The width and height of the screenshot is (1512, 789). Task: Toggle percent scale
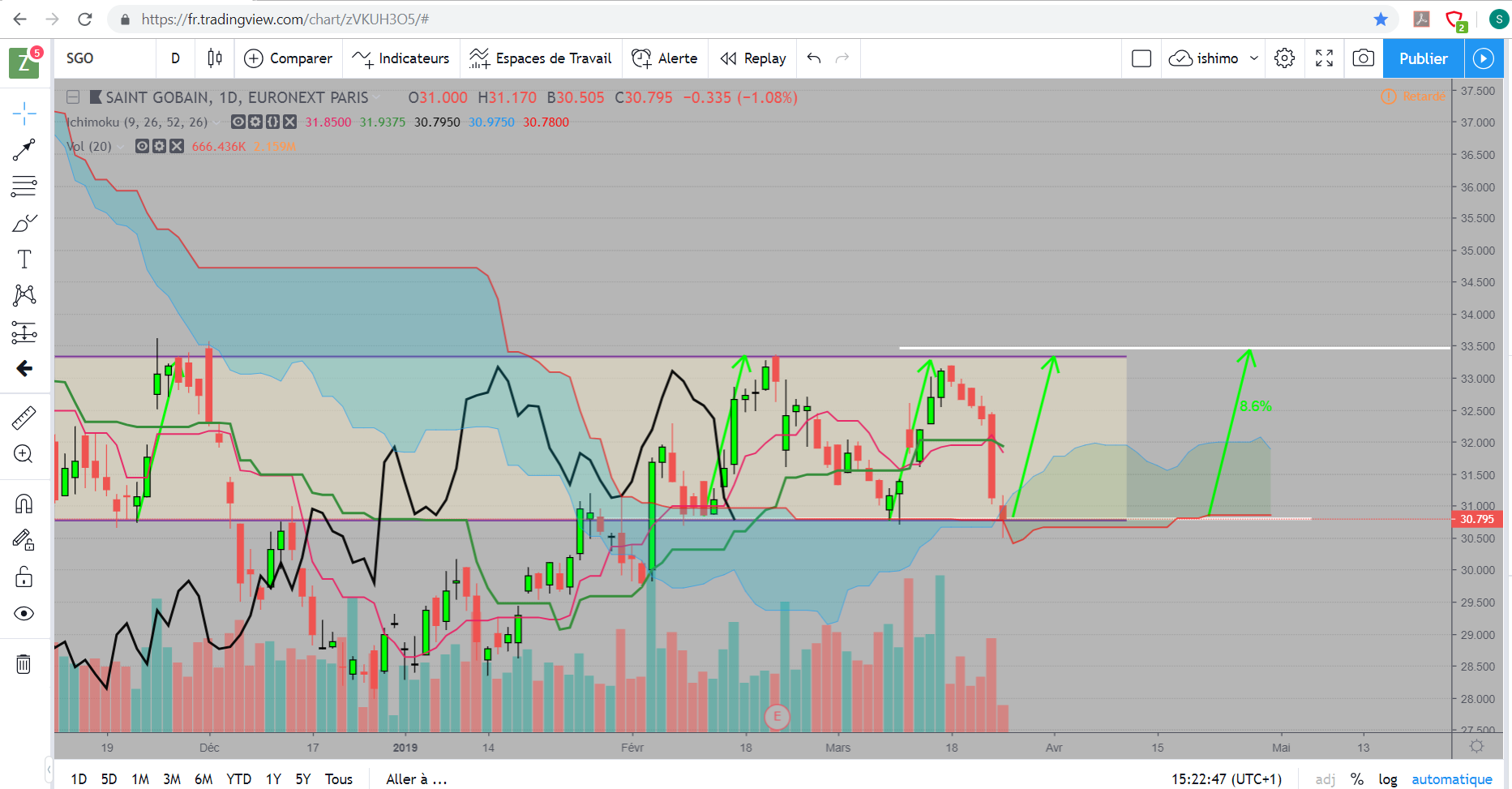(x=1357, y=779)
